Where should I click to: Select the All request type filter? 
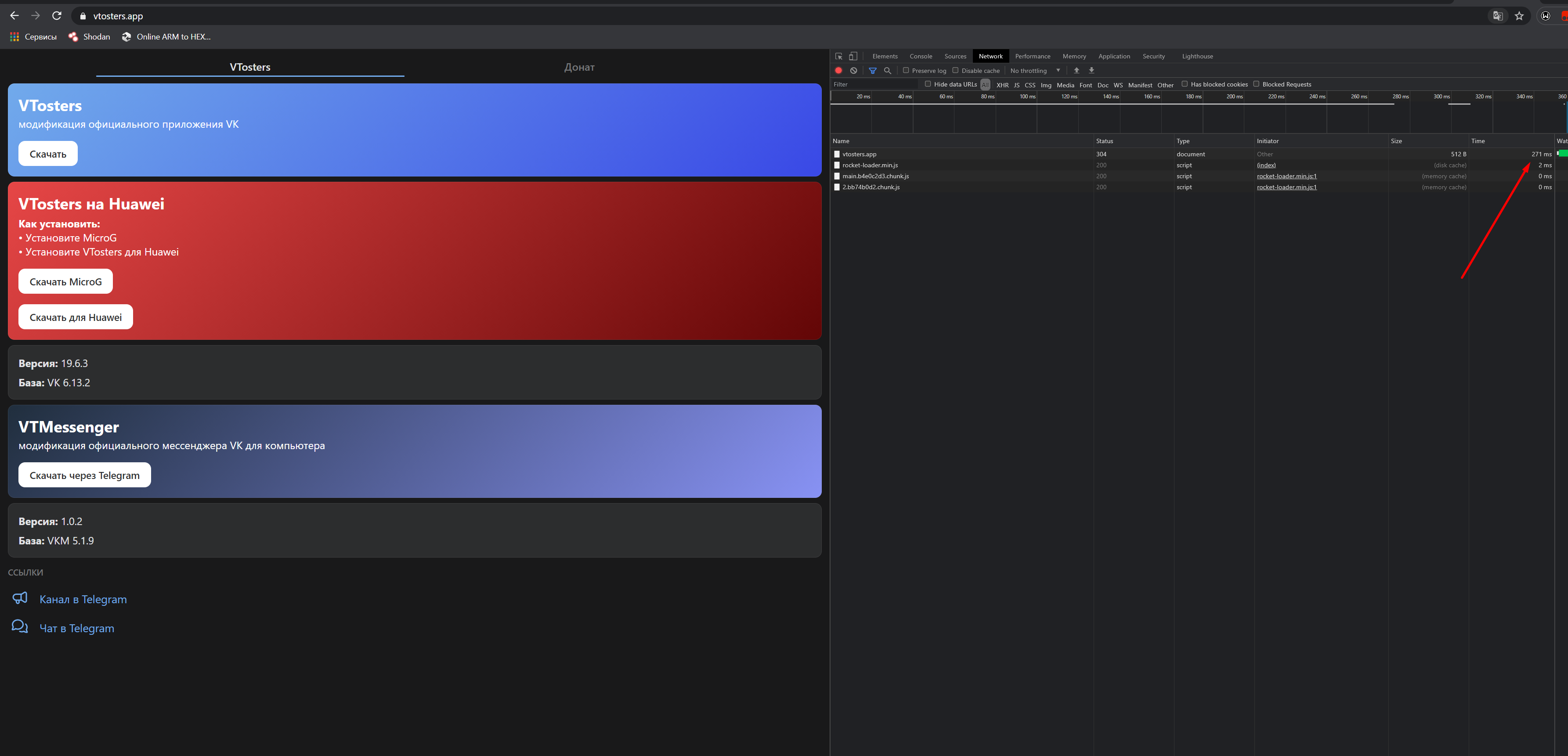(986, 85)
